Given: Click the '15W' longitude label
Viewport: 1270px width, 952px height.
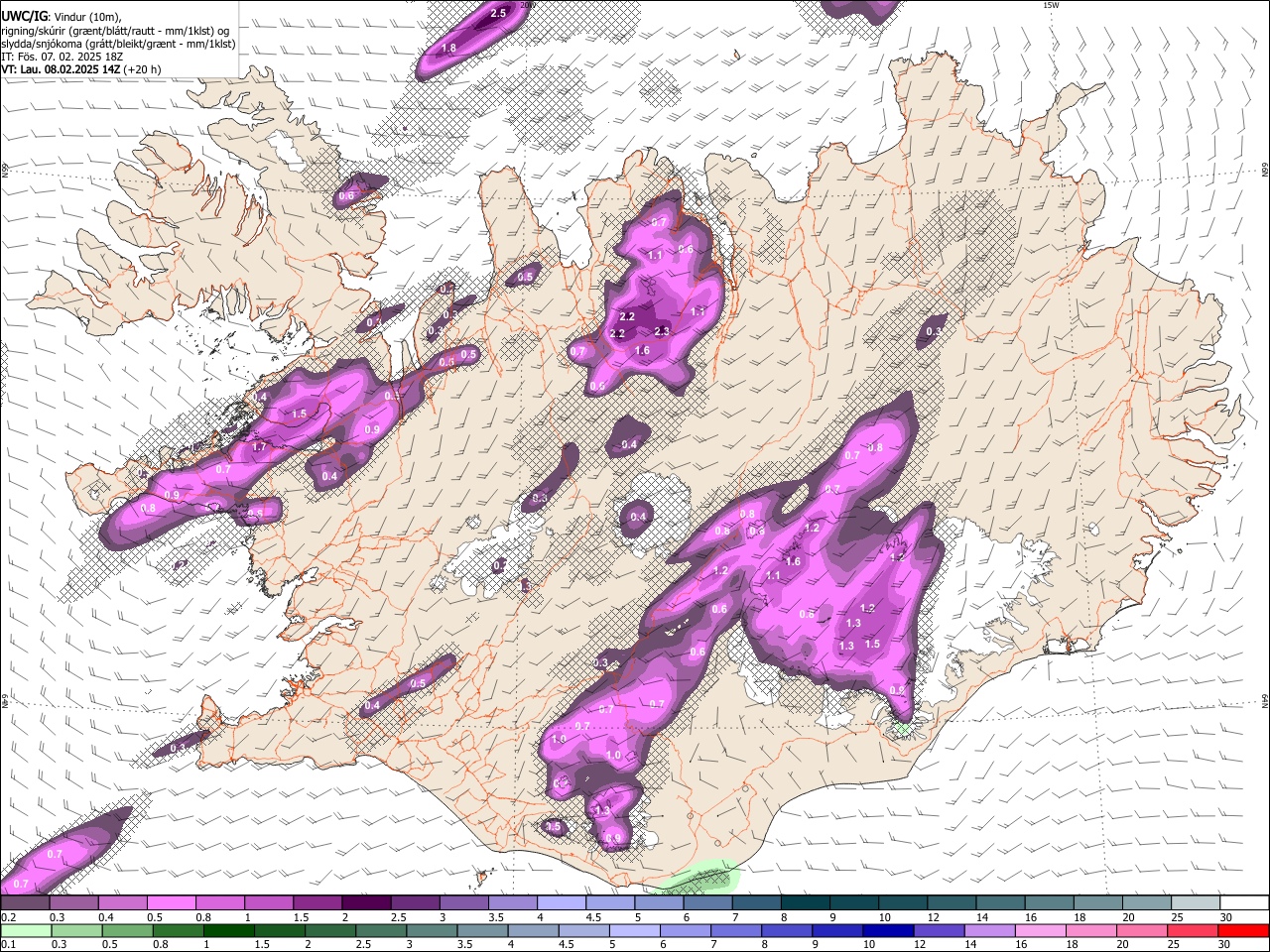Looking at the screenshot, I should click(x=1051, y=5).
